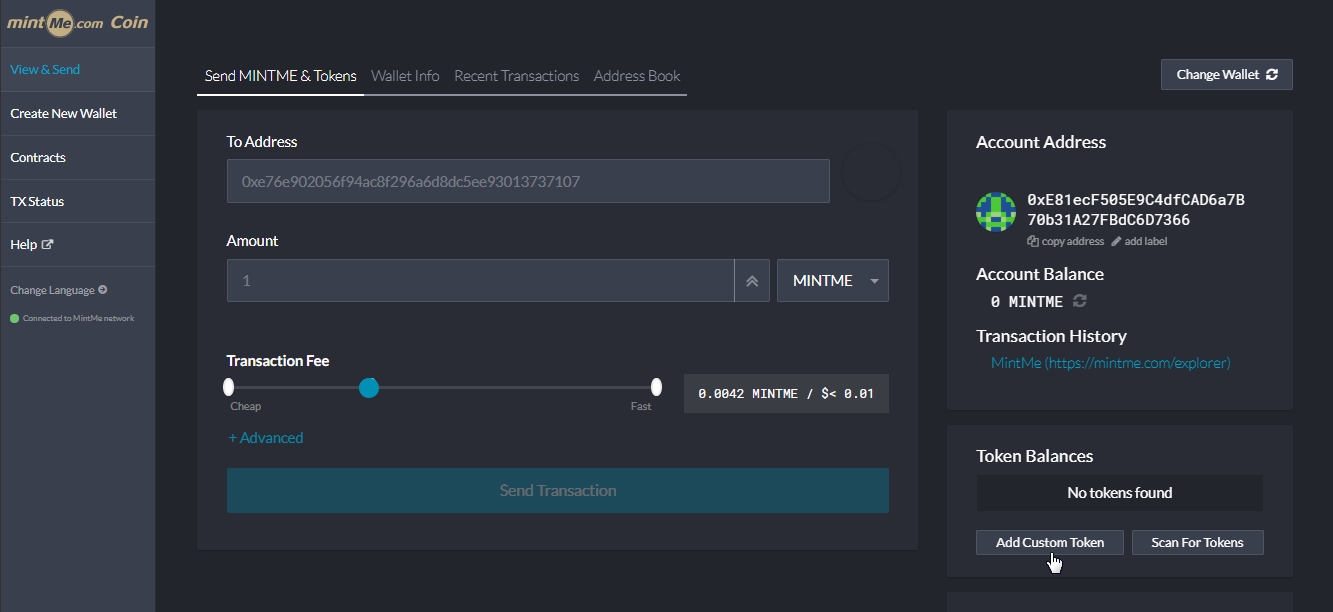Open the Change Language menu
Viewport: 1333px width, 612px height.
(x=58, y=290)
